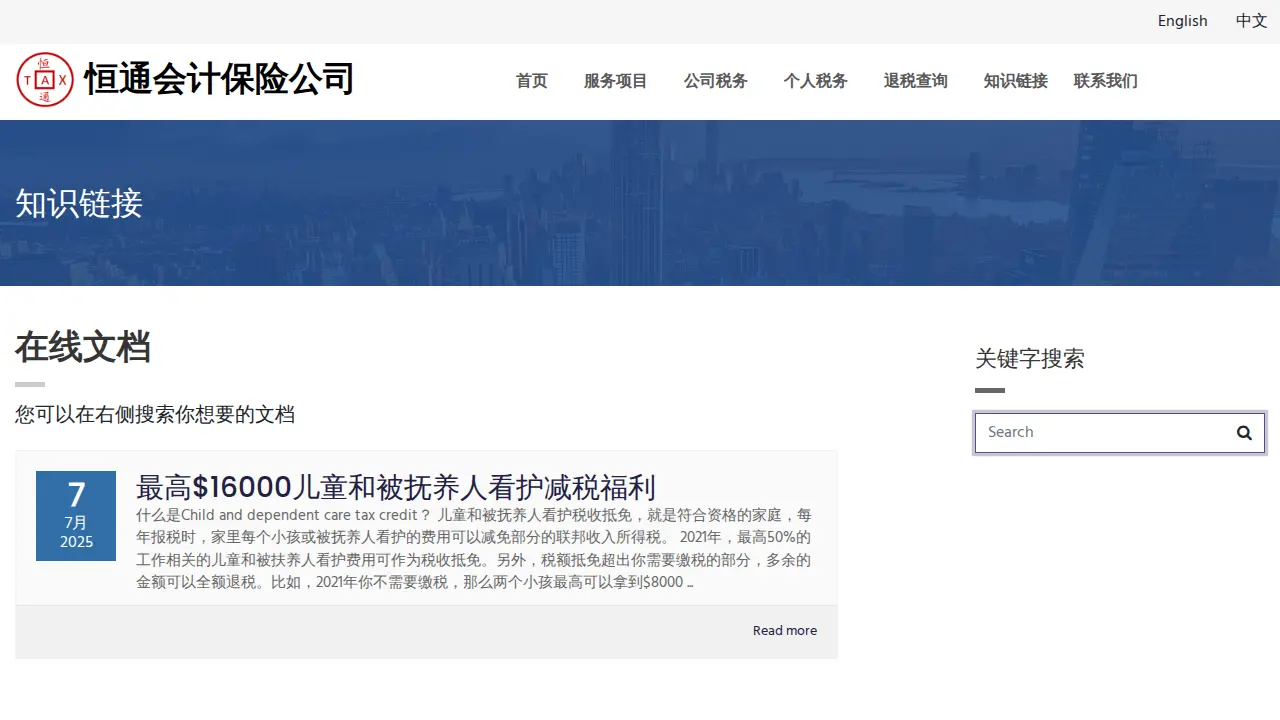1280x720 pixels.
Task: Open the 服务项目 menu
Action: 616,81
